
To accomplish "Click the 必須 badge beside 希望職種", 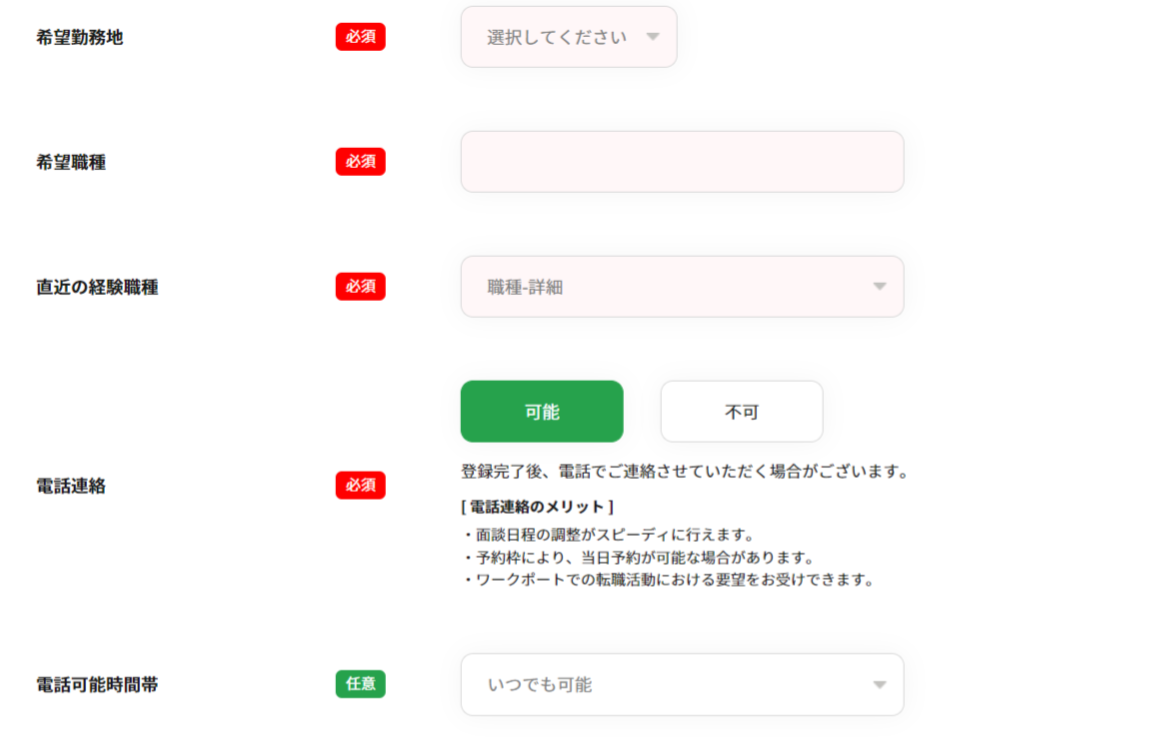I will (x=360, y=161).
